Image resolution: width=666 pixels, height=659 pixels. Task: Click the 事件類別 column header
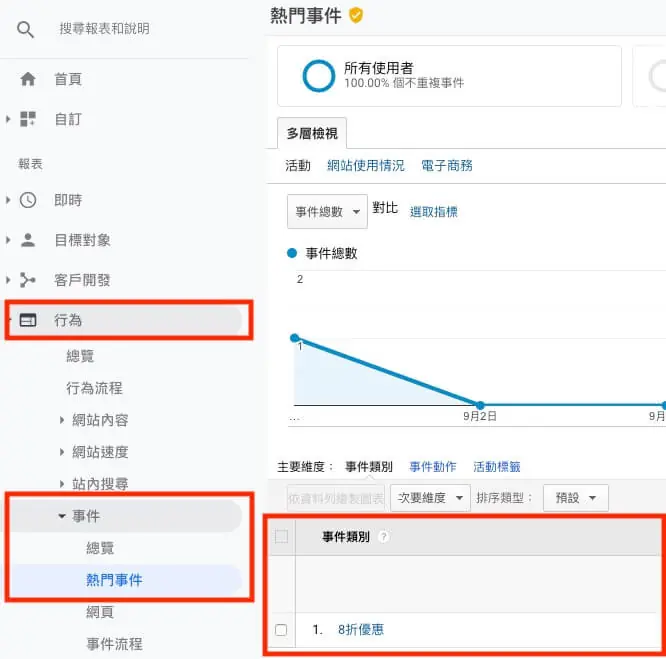[x=346, y=537]
